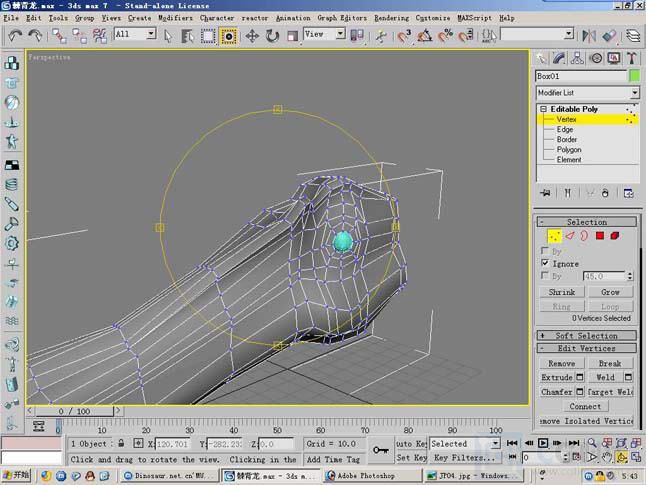The width and height of the screenshot is (646, 485).
Task: Click the Remove vertices button
Action: pos(562,363)
